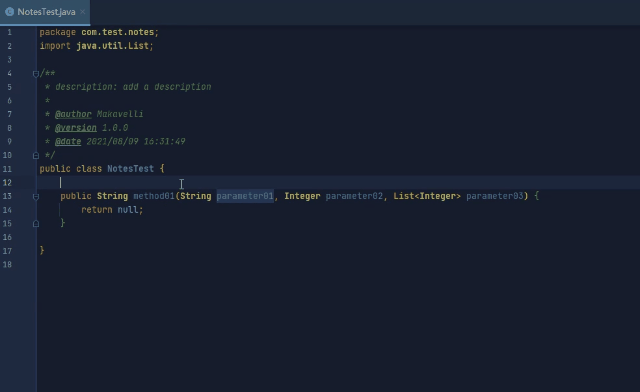This screenshot has height=392, width=640.
Task: Click the description comment on line 5
Action: (133, 87)
